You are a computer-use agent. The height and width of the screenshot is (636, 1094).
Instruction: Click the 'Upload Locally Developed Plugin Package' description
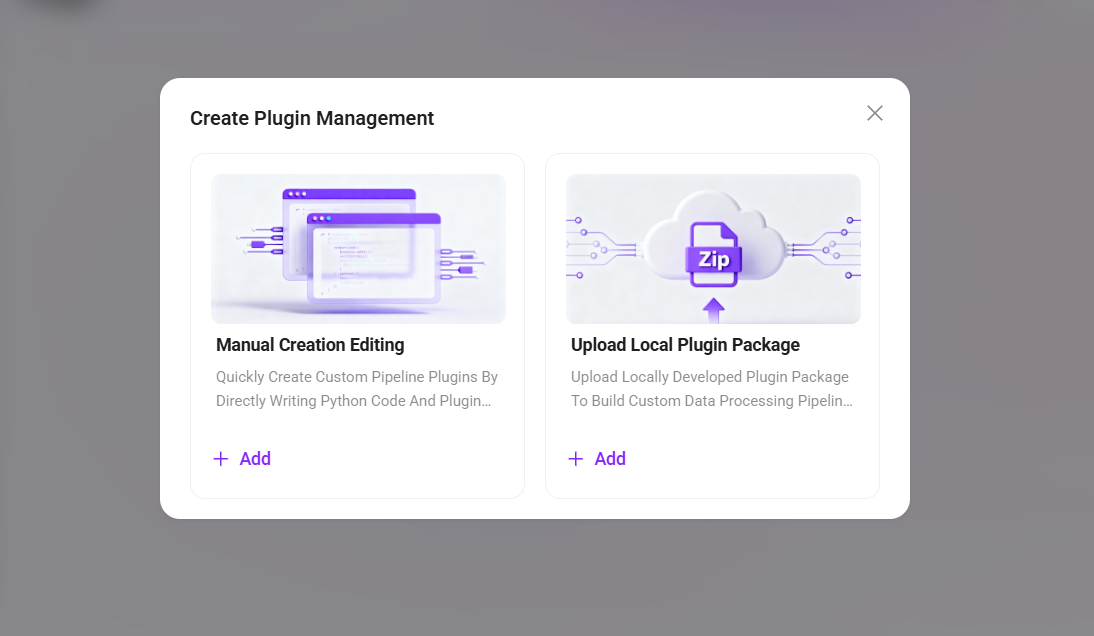712,389
